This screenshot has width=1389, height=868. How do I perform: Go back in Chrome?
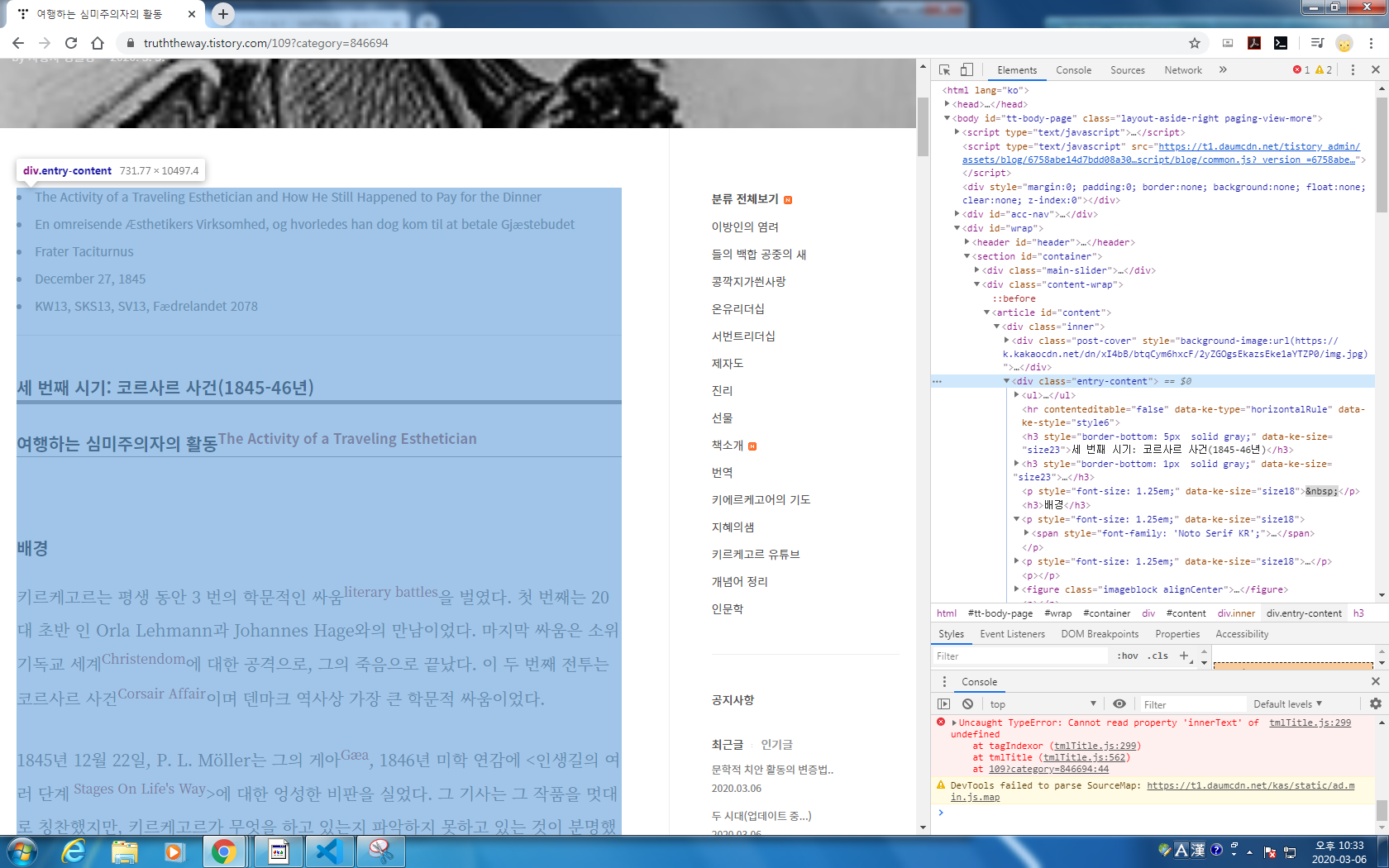click(x=18, y=43)
